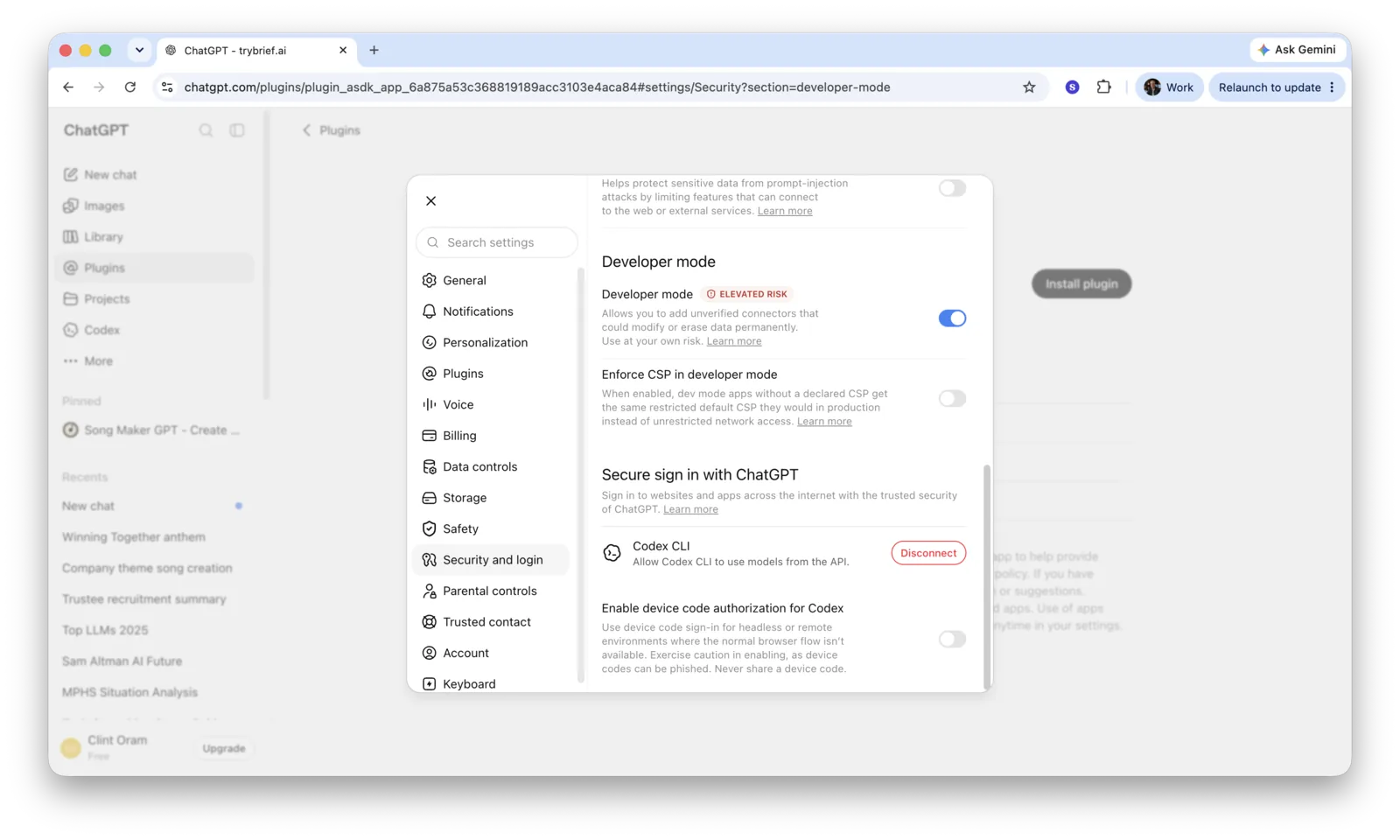Close the ChatGPT - trybrief.ai tab
1400x840 pixels.
tap(343, 51)
